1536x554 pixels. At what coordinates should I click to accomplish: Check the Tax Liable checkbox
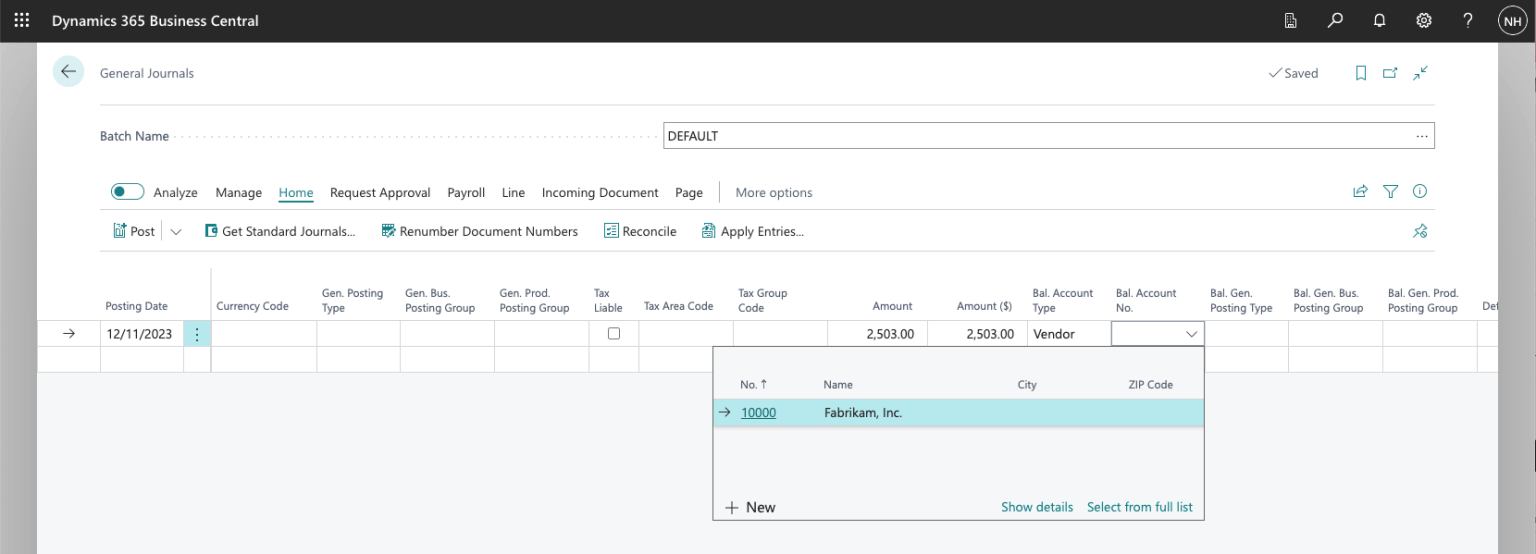(614, 334)
